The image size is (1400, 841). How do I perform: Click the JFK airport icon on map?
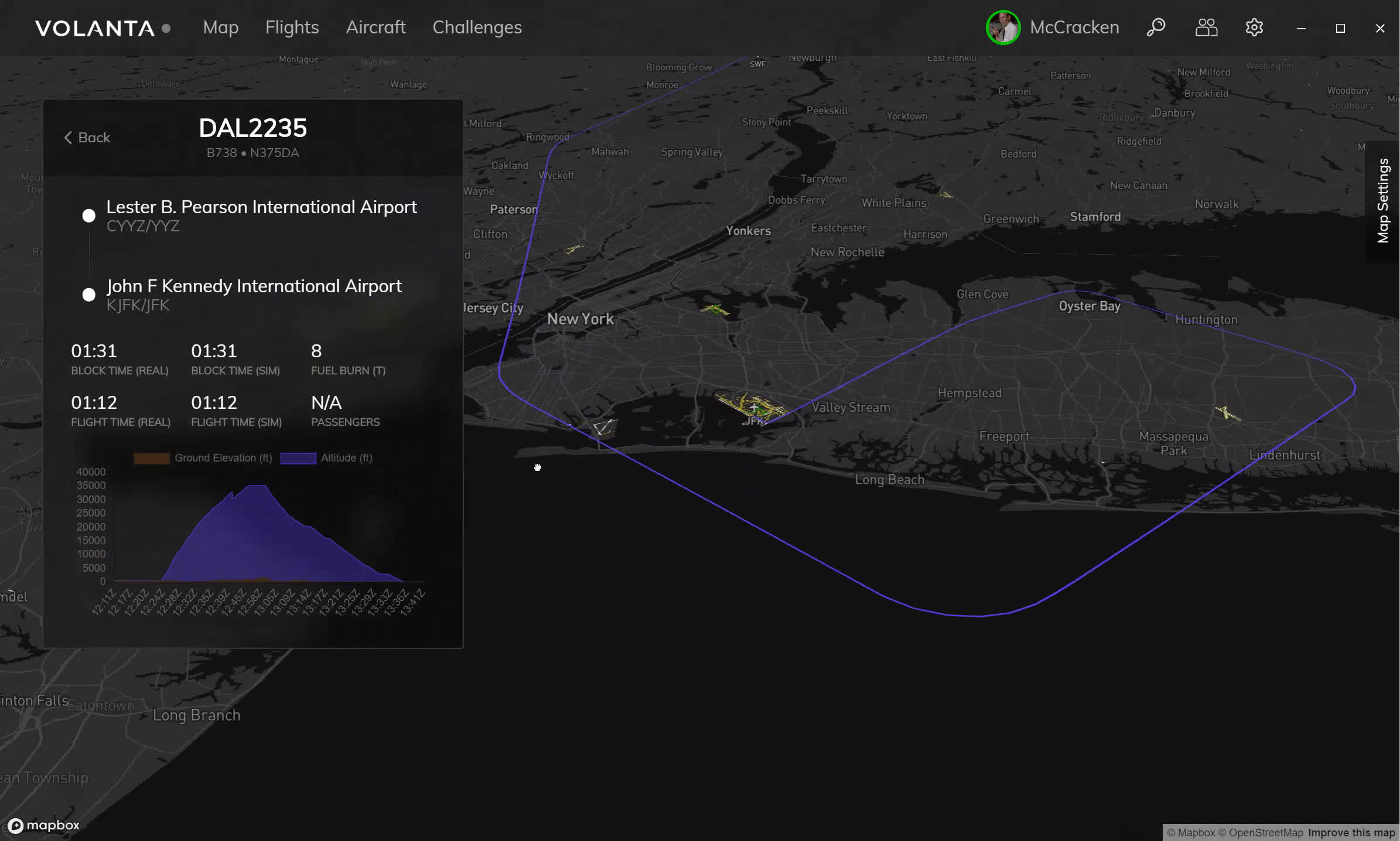pyautogui.click(x=754, y=406)
